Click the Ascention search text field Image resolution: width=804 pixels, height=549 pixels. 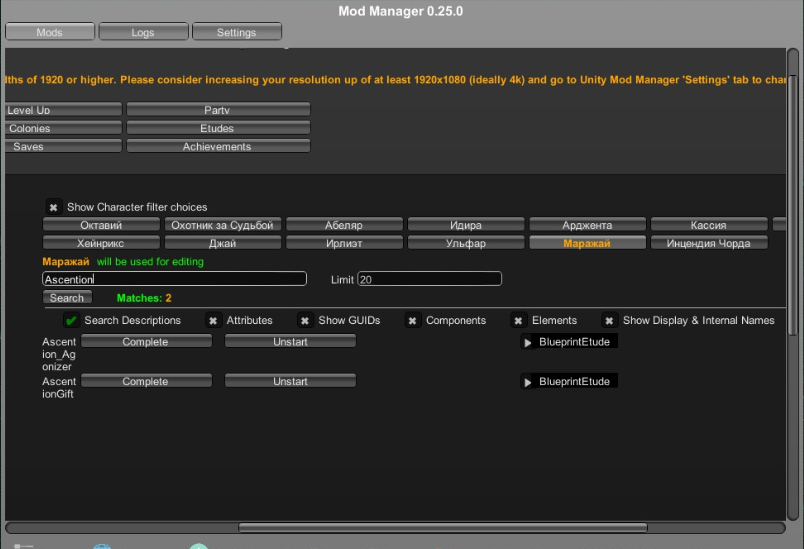tap(174, 280)
